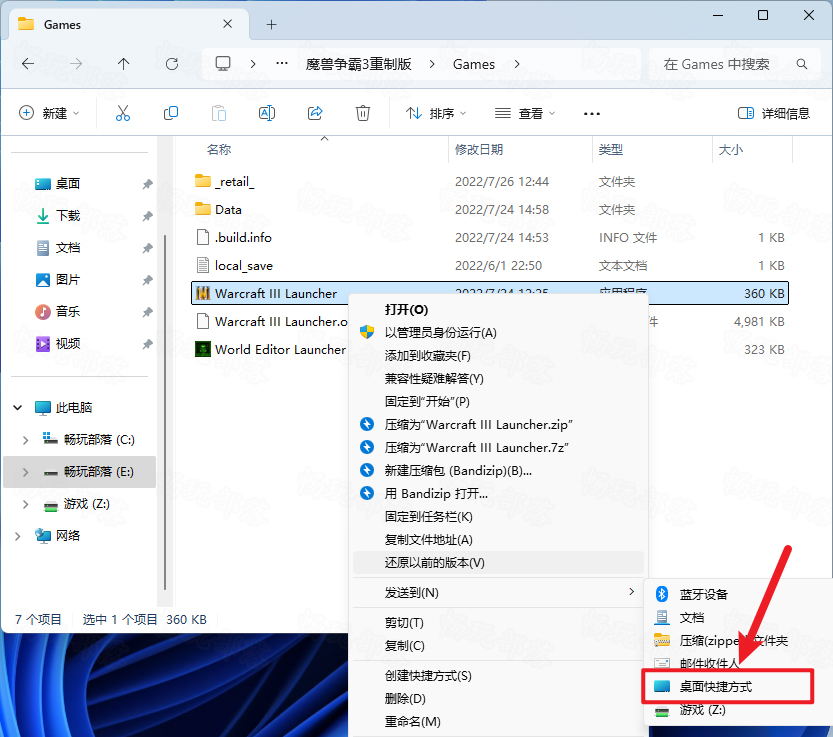
Task: Select the Data folder
Action: point(218,209)
